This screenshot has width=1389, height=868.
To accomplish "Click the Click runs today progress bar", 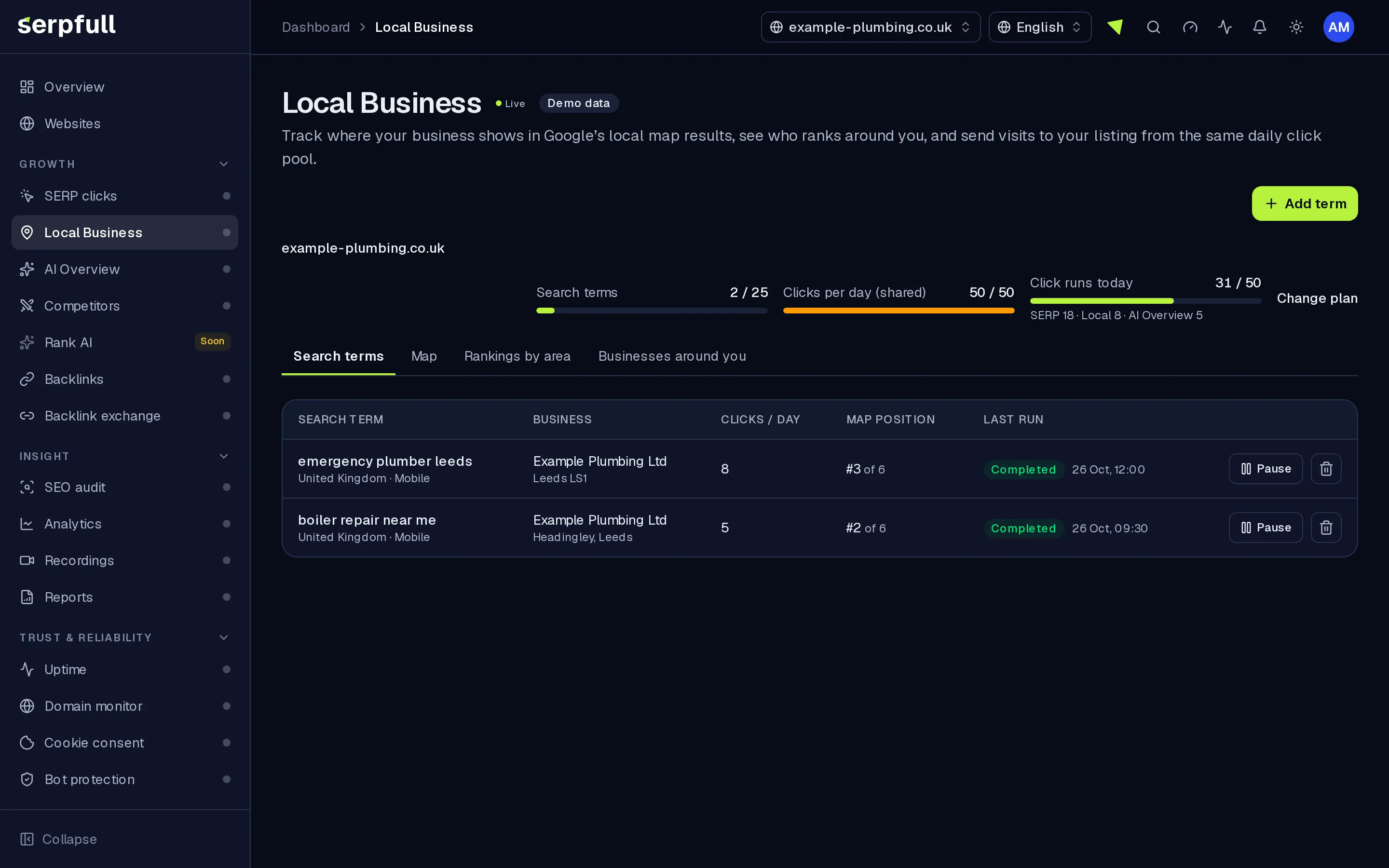I will (1145, 301).
